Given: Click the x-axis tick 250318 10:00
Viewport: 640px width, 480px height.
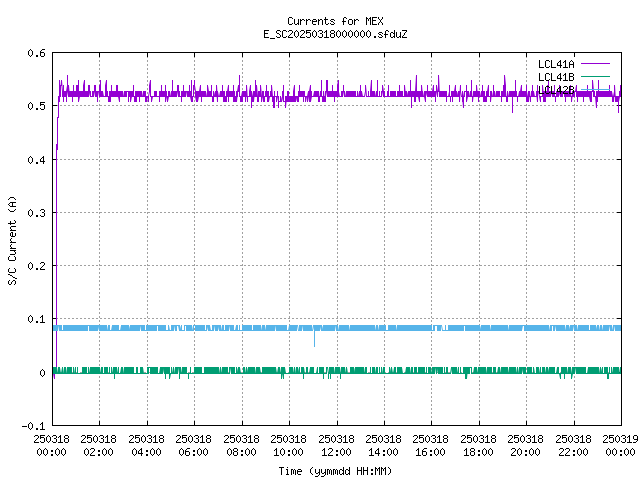Looking at the screenshot, I should 288,445.
